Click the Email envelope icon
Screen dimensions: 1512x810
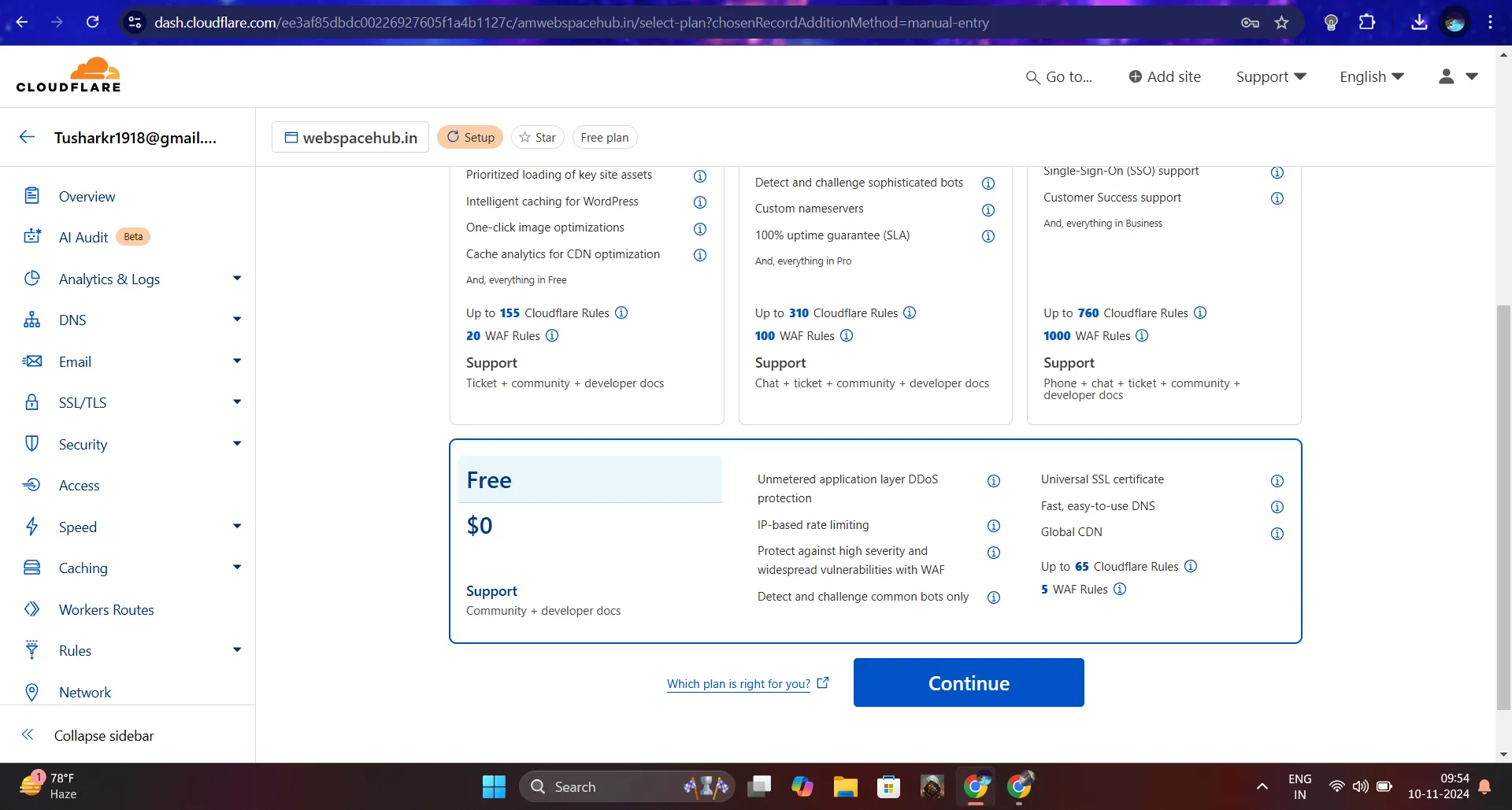[31, 361]
